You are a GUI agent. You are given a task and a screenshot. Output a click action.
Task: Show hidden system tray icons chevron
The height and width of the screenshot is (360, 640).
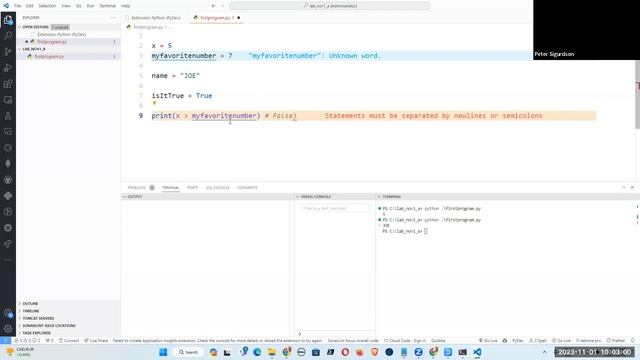click(544, 352)
